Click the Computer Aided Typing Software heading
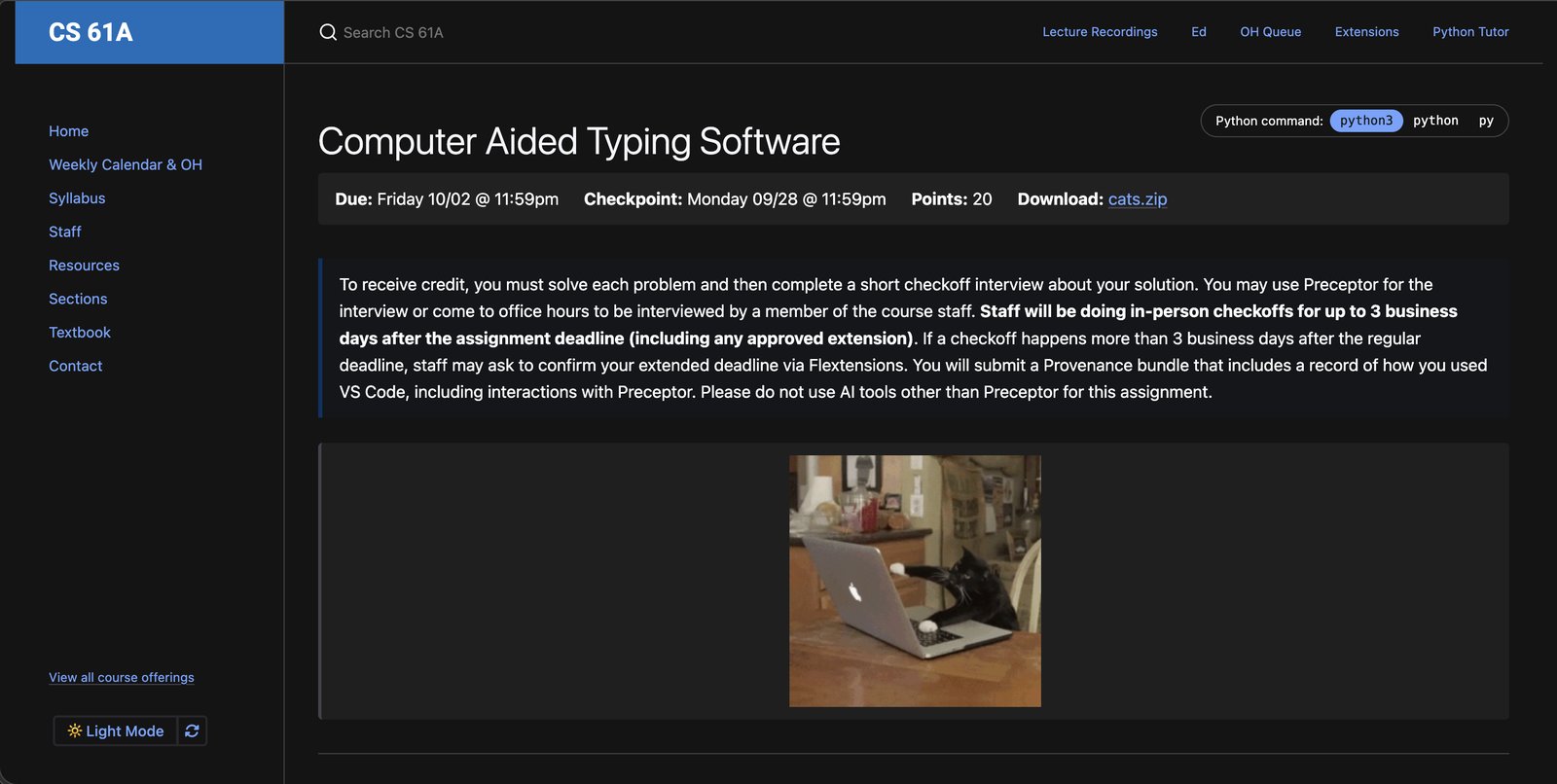 point(579,142)
